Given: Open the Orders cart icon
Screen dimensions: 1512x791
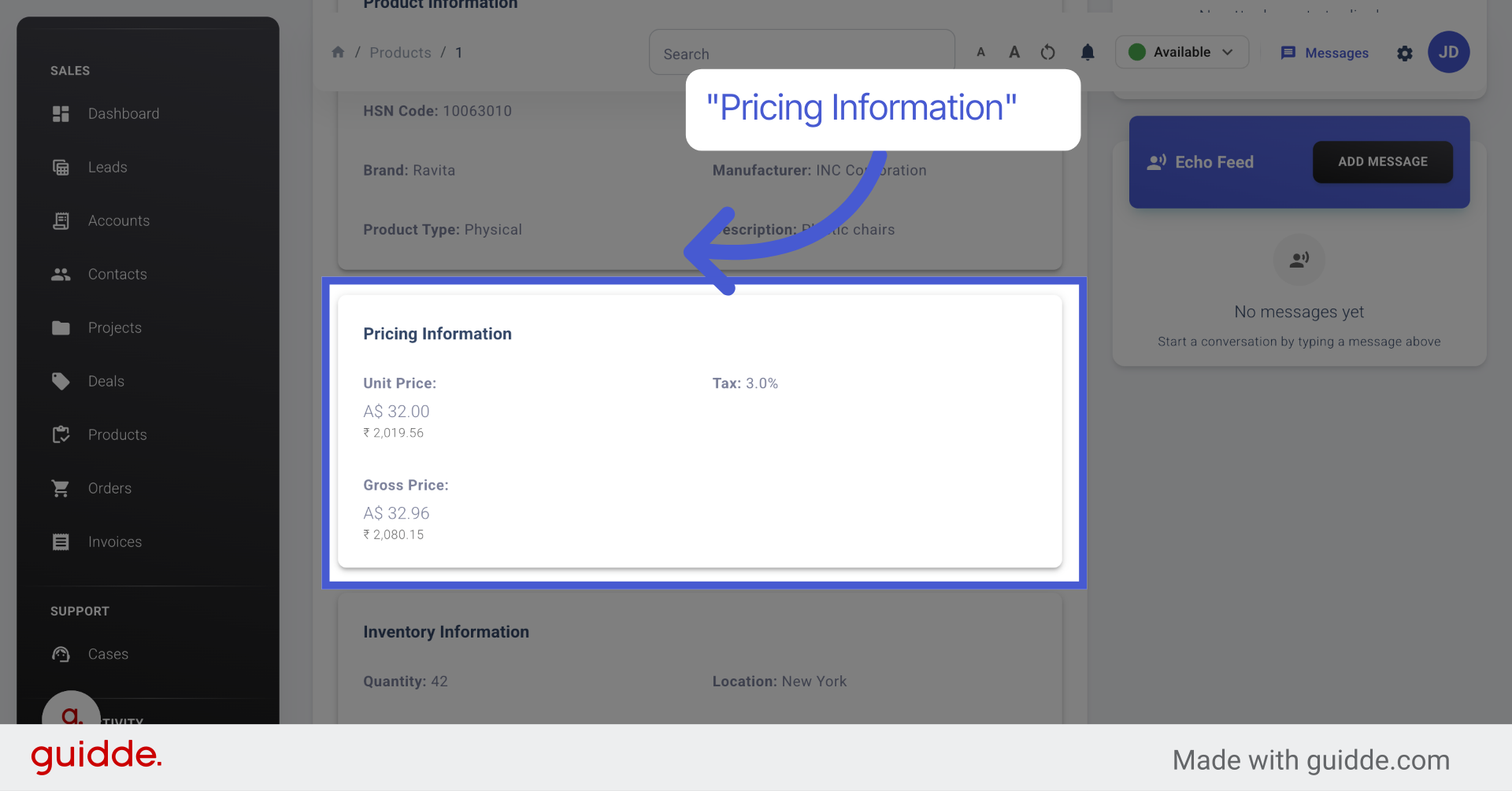Looking at the screenshot, I should click(x=61, y=488).
